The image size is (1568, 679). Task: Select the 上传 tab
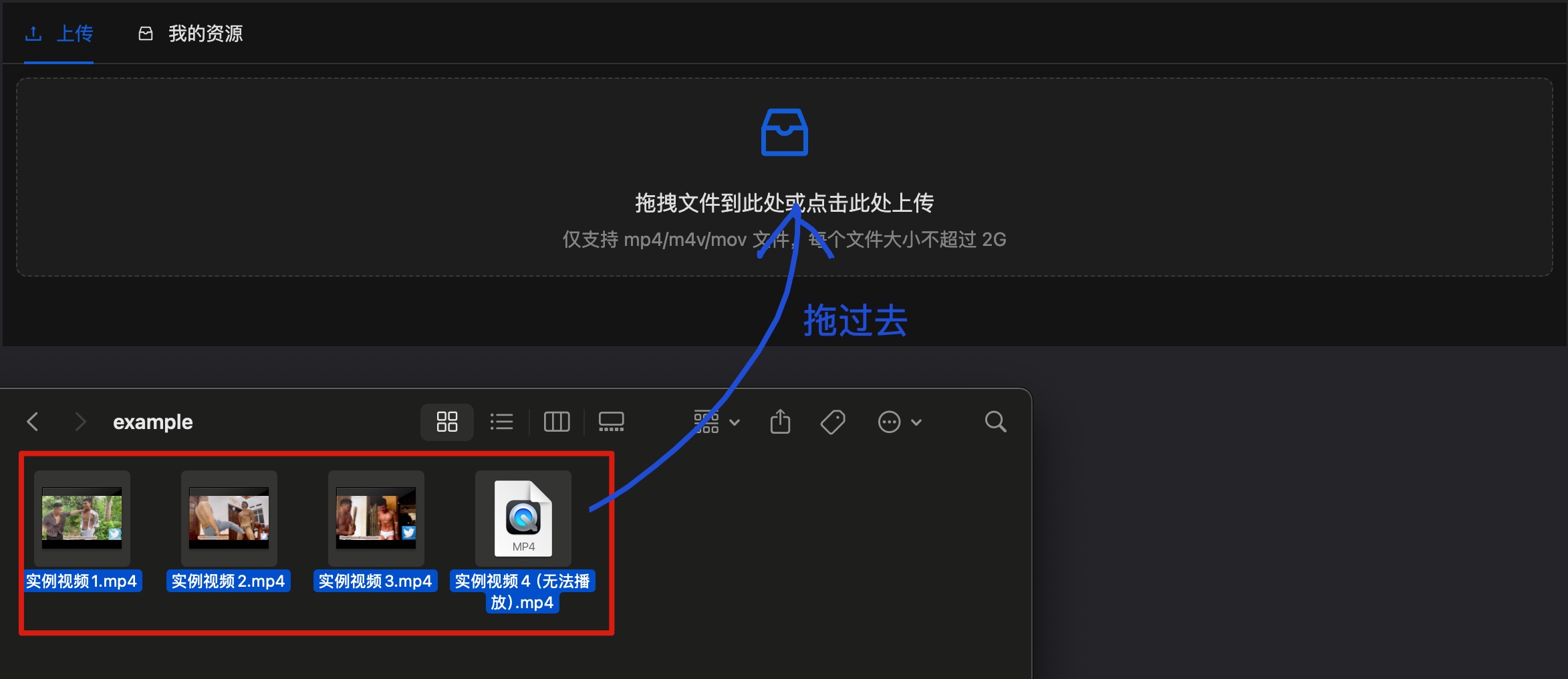click(74, 35)
